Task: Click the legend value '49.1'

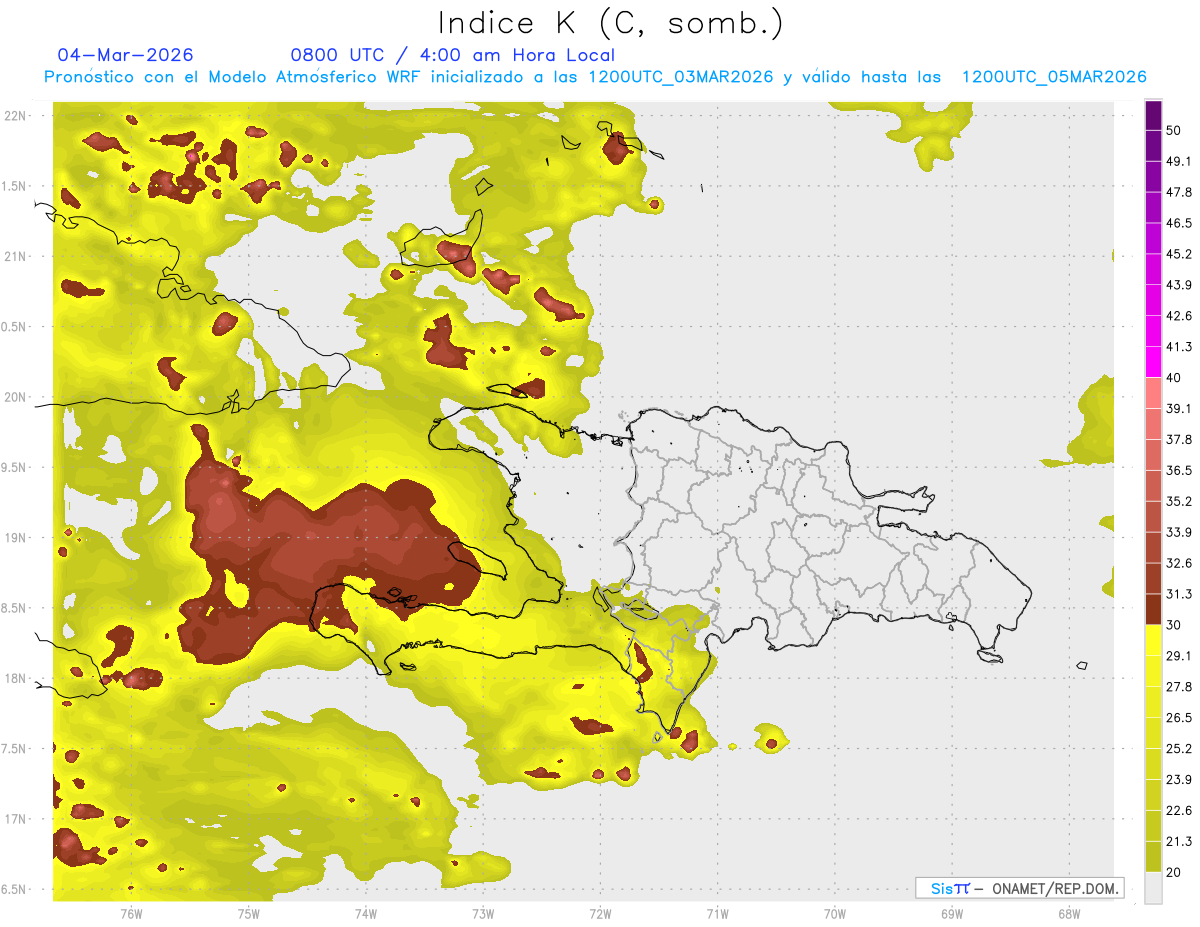Action: coord(1179,162)
